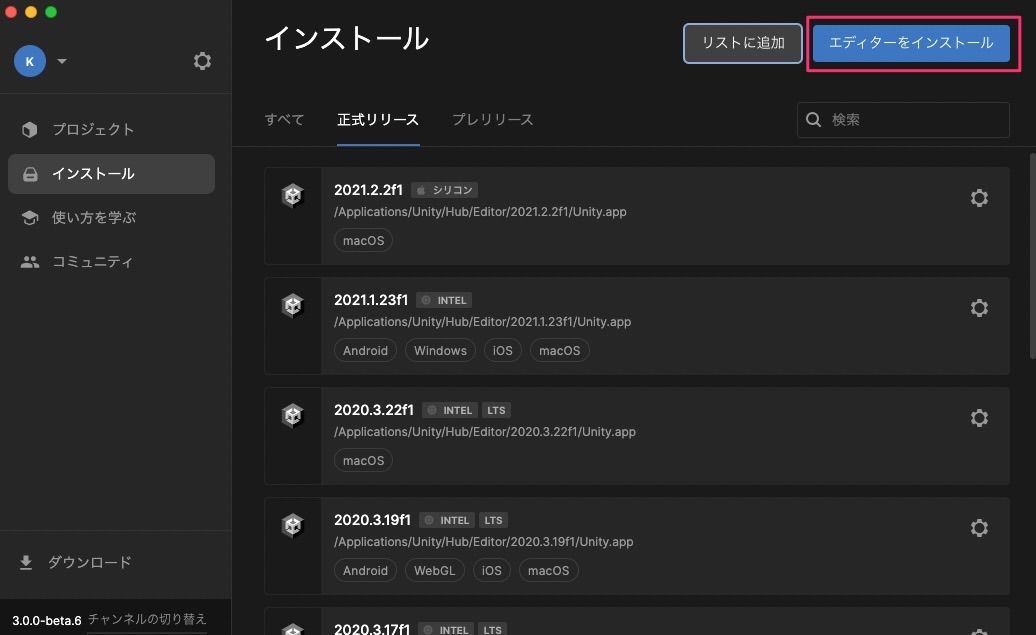Screen dimensions: 1036x635
Task: Click macOS tag under 2021.2.2f1
Action: [x=363, y=241]
